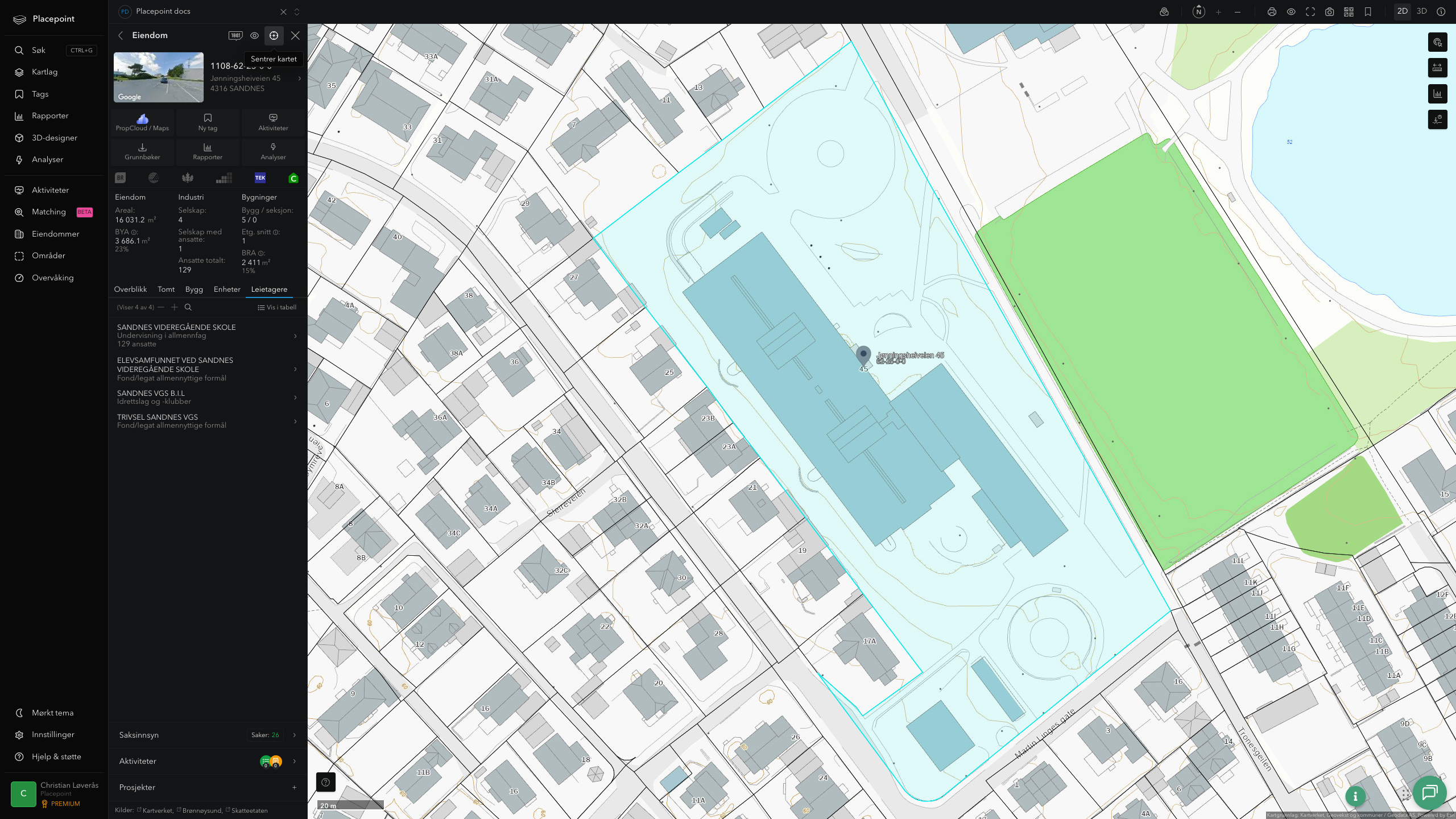Open Hjelp & støtte
This screenshot has height=819, width=1456.
[x=54, y=756]
